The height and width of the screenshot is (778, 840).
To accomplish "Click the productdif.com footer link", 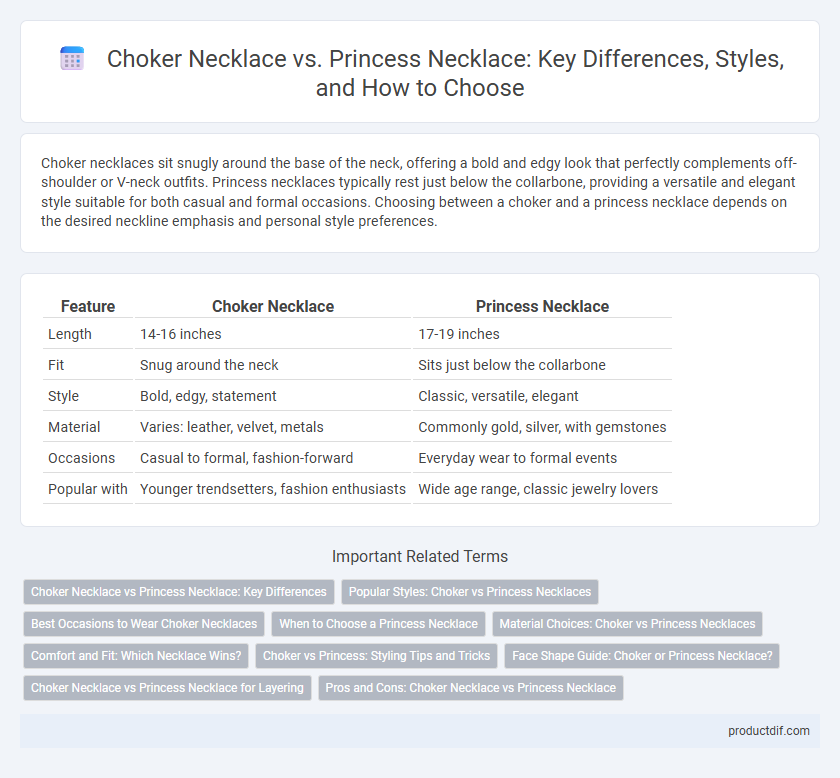I will click(x=768, y=731).
